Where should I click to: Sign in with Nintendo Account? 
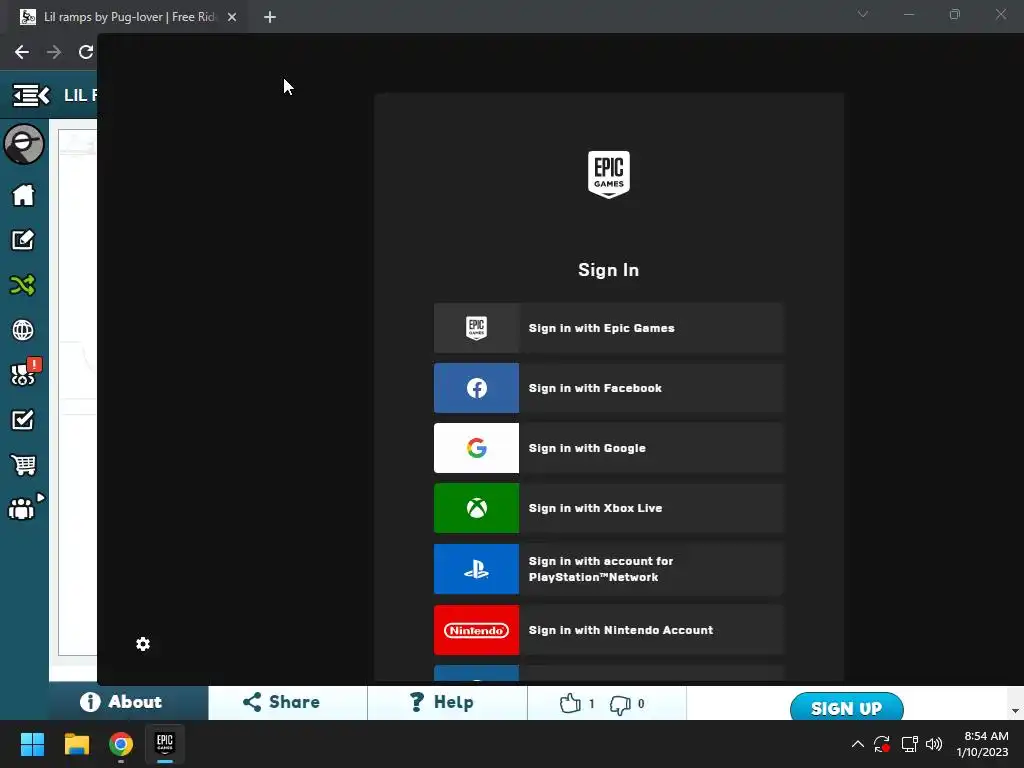click(x=608, y=630)
